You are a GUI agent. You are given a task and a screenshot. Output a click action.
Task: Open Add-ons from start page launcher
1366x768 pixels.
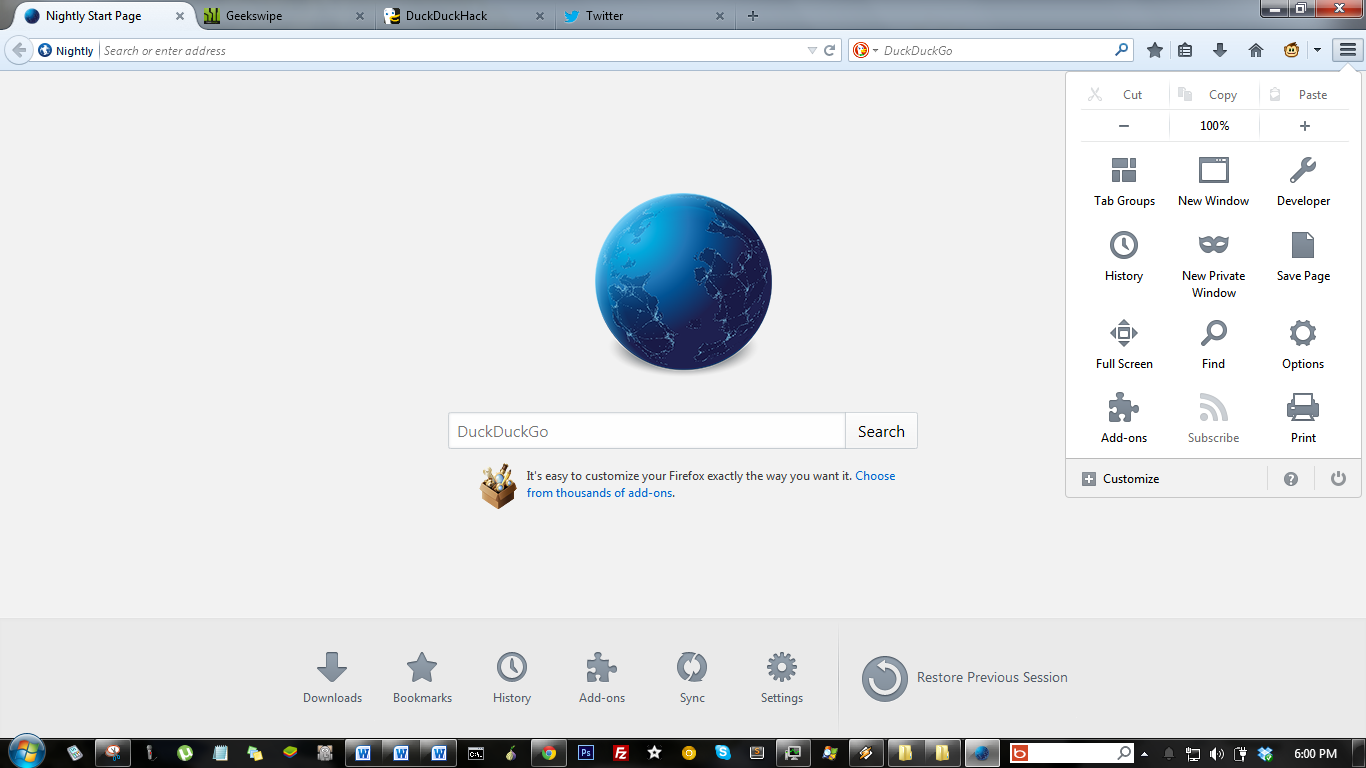point(602,677)
